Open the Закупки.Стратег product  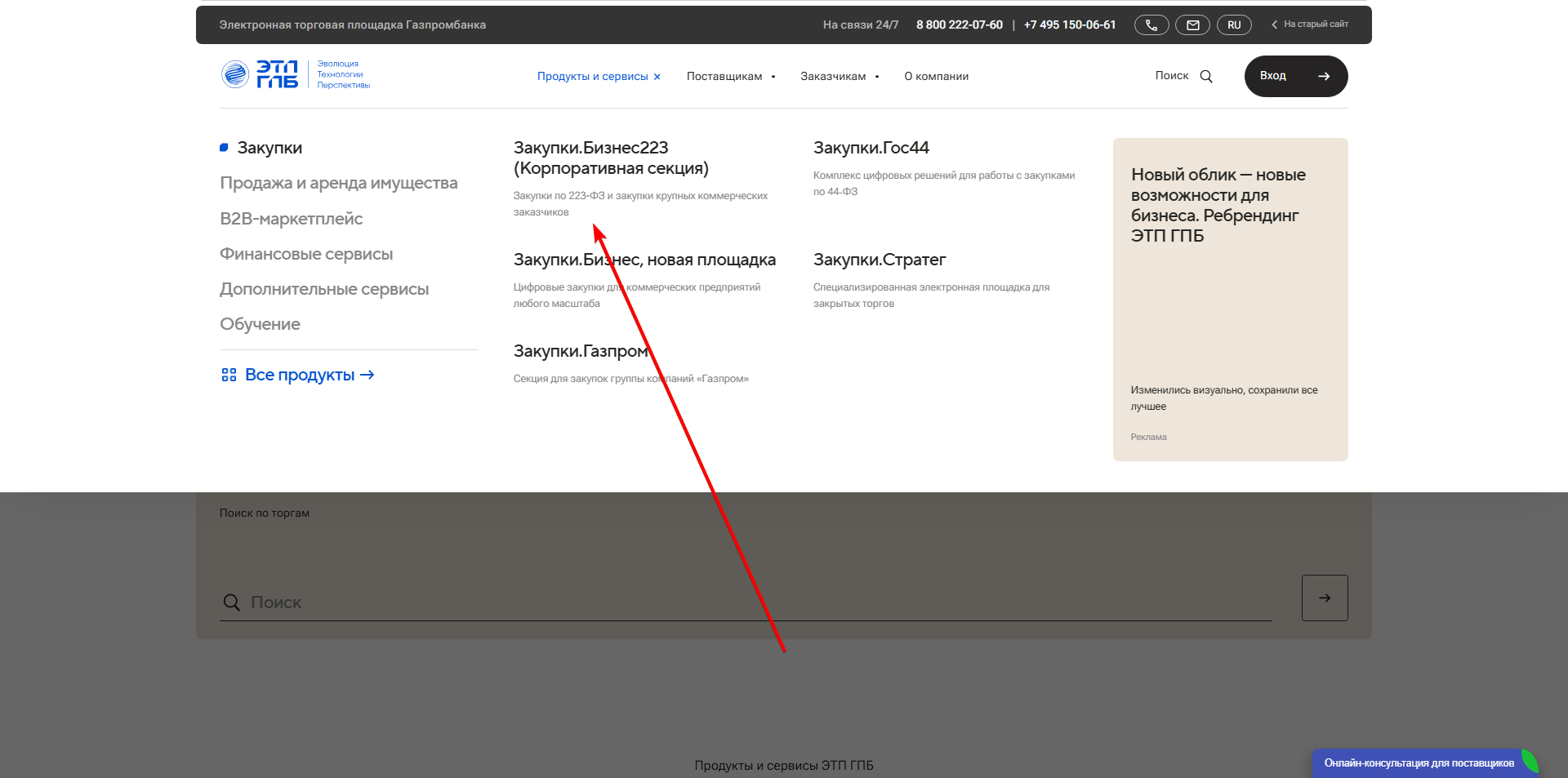[x=880, y=260]
